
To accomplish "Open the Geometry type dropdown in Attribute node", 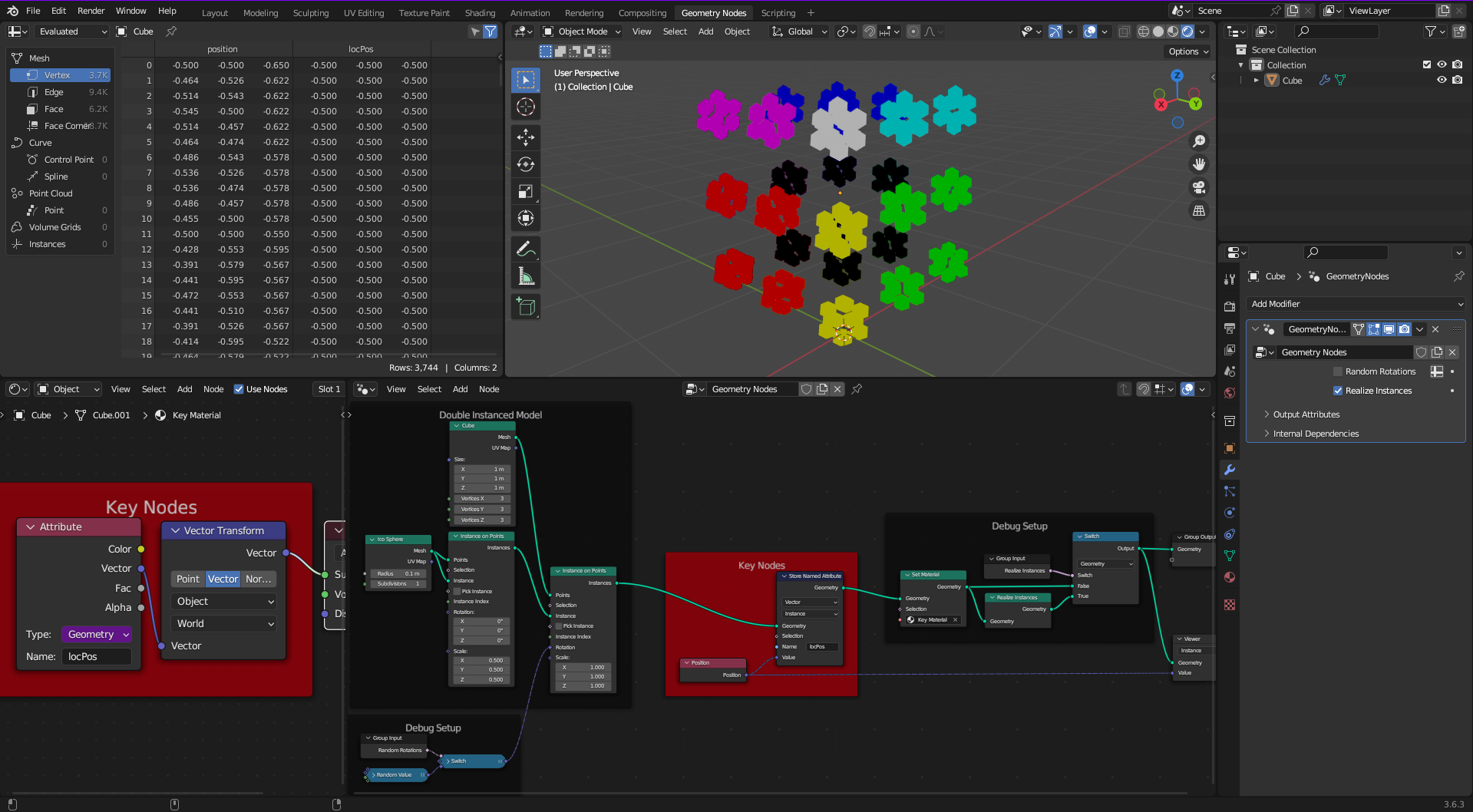I will (x=97, y=635).
